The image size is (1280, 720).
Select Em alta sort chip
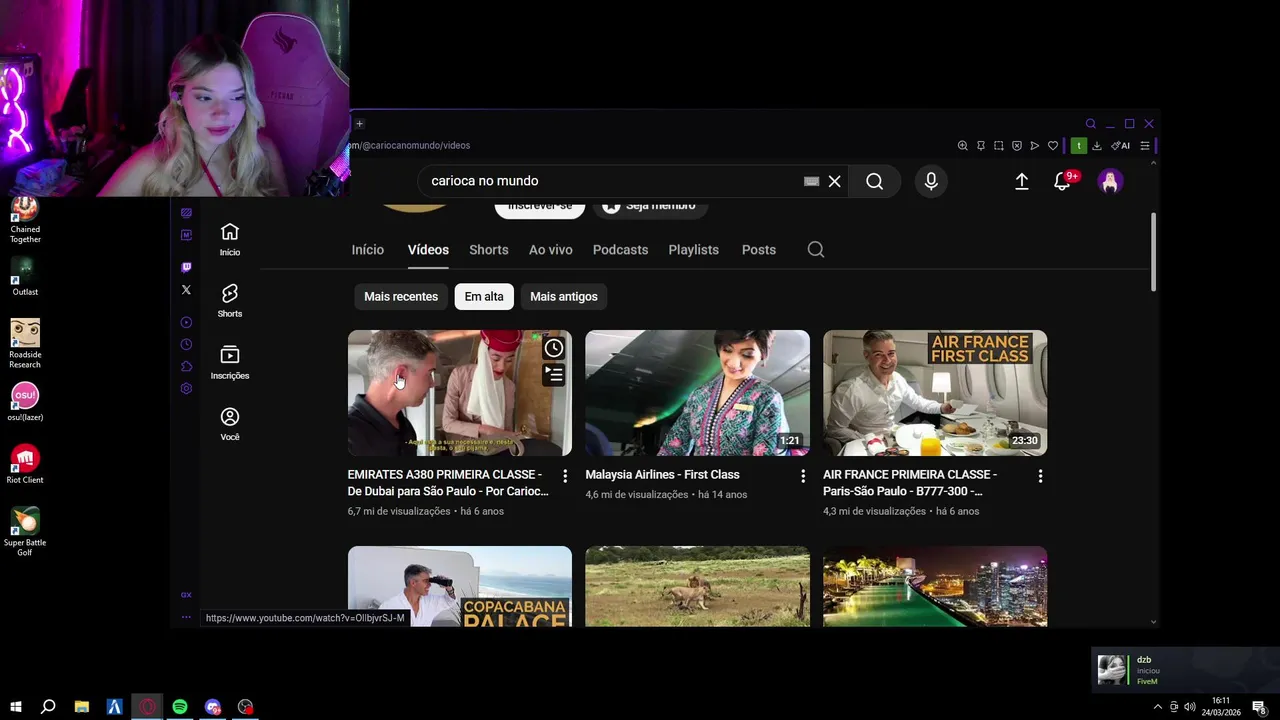pos(484,296)
